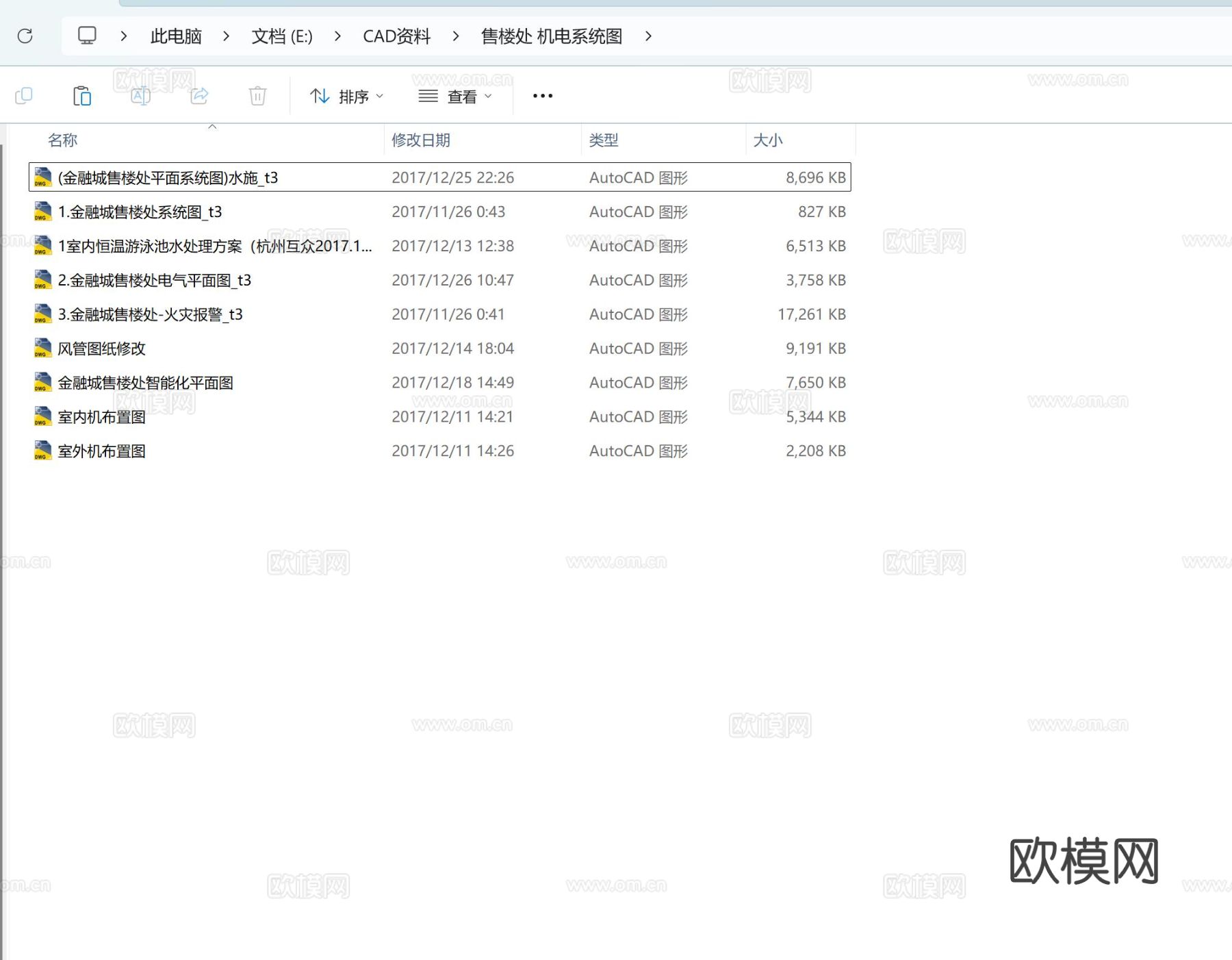Sort by the 名称 column header

coord(62,140)
